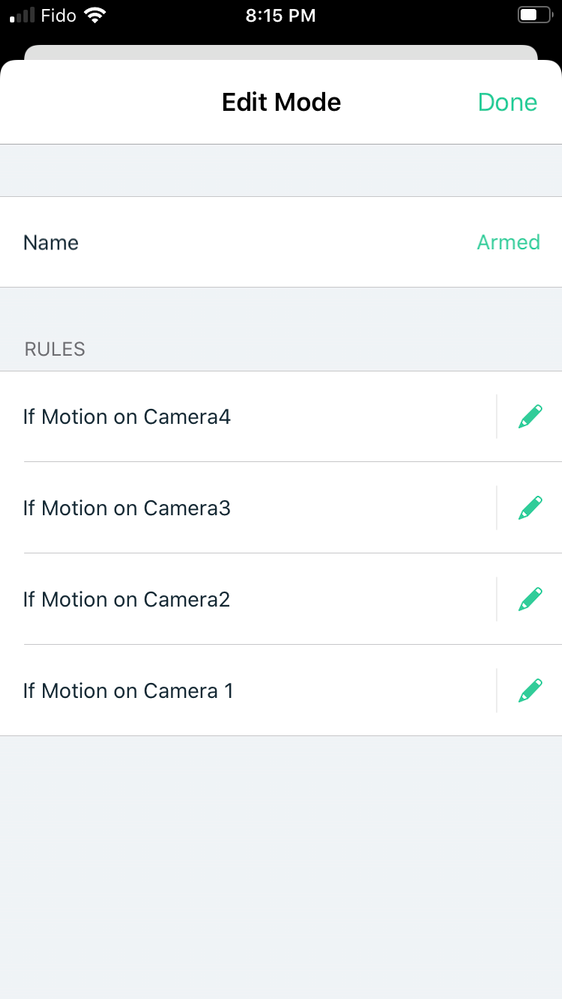
Task: Select the If Motion on Camera4 rule
Action: pos(248,417)
